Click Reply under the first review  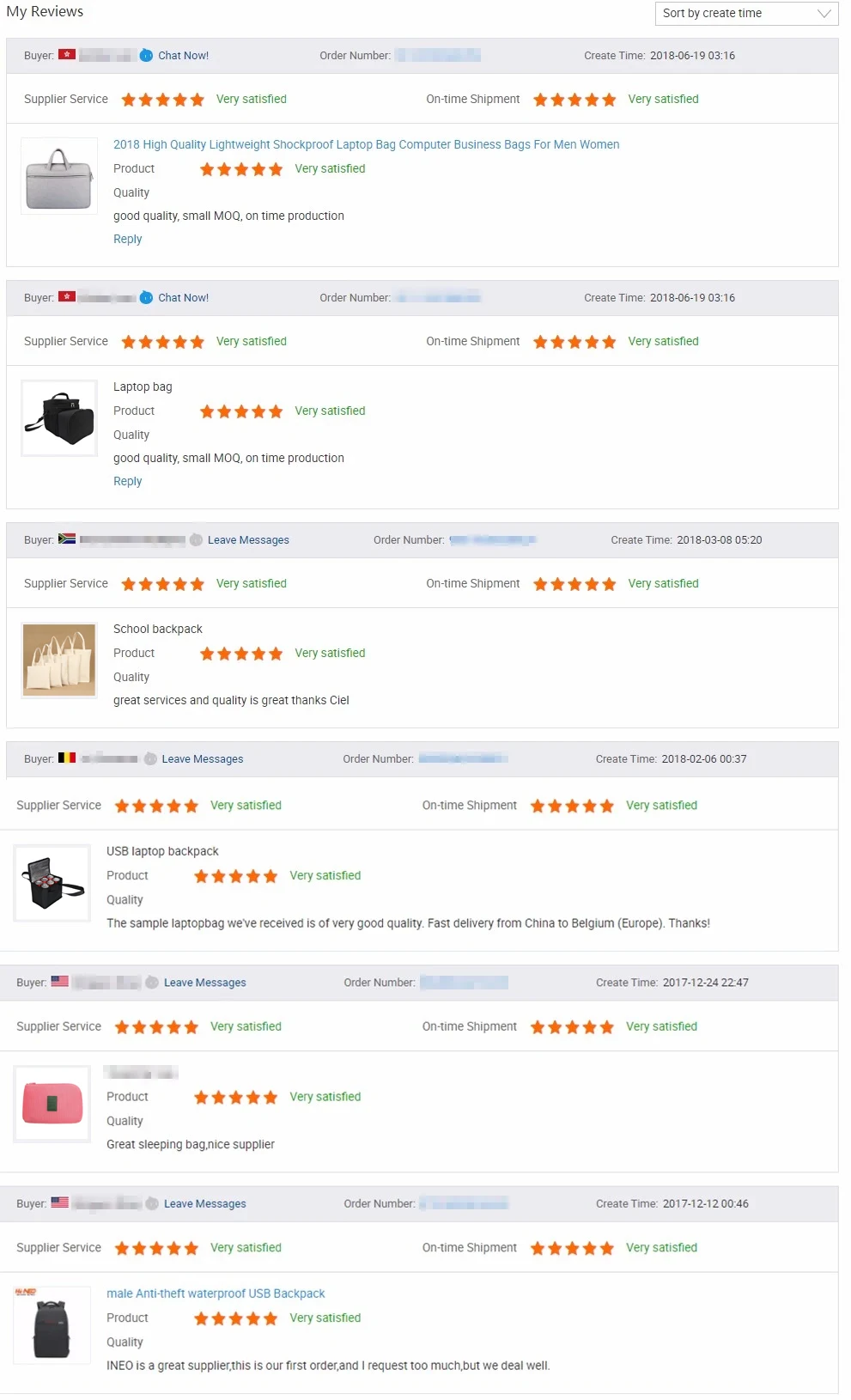coord(127,240)
